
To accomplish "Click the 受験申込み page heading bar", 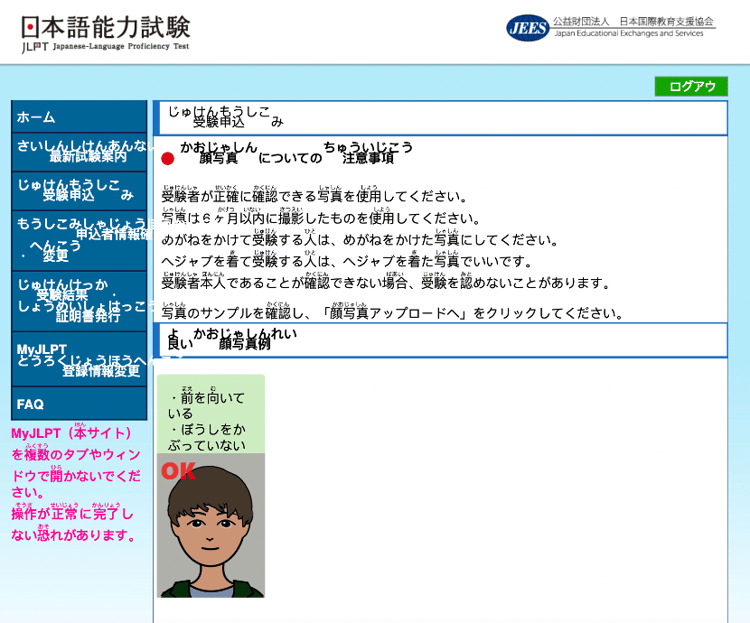I will coord(440,118).
